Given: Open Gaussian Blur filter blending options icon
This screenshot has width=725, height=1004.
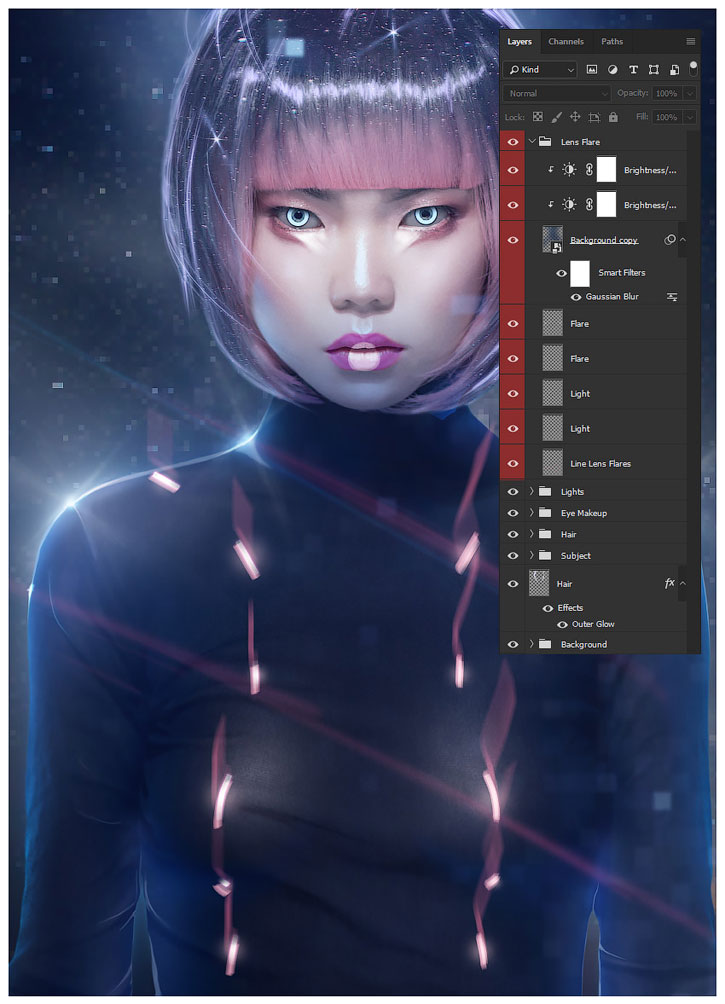Looking at the screenshot, I should click(x=672, y=297).
